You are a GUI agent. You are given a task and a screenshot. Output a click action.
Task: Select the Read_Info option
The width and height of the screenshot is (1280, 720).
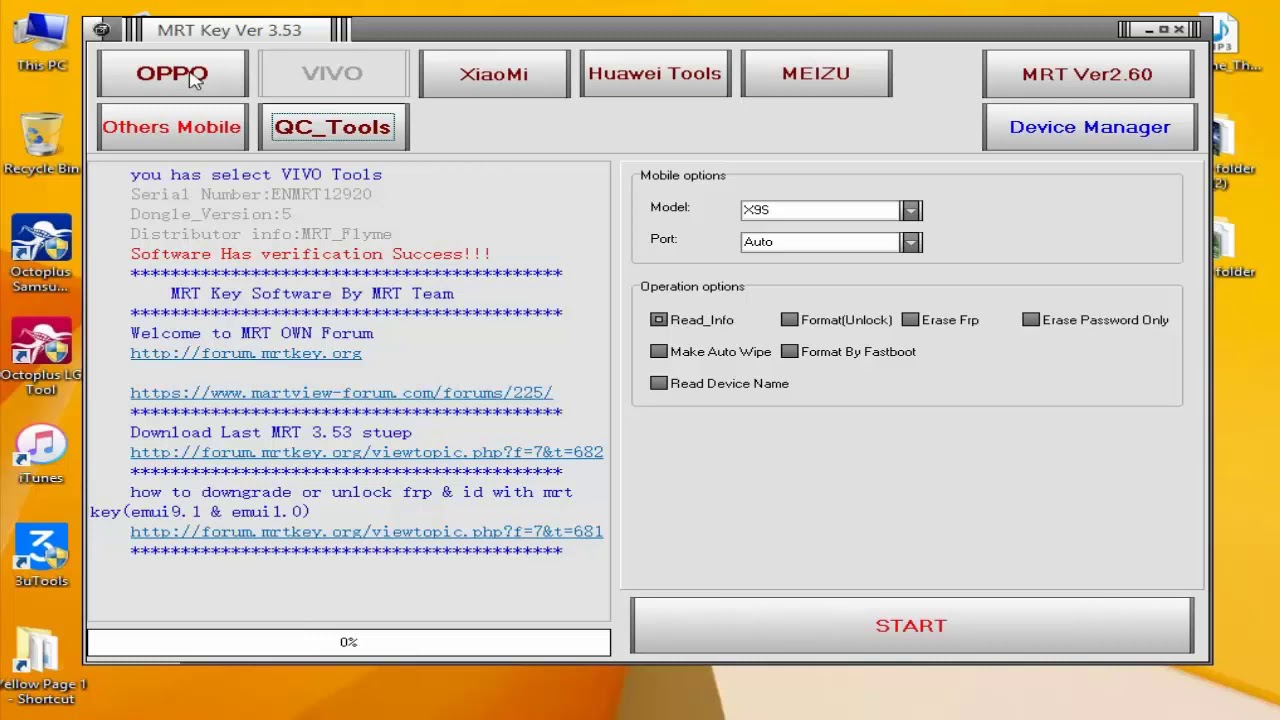pyautogui.click(x=692, y=320)
